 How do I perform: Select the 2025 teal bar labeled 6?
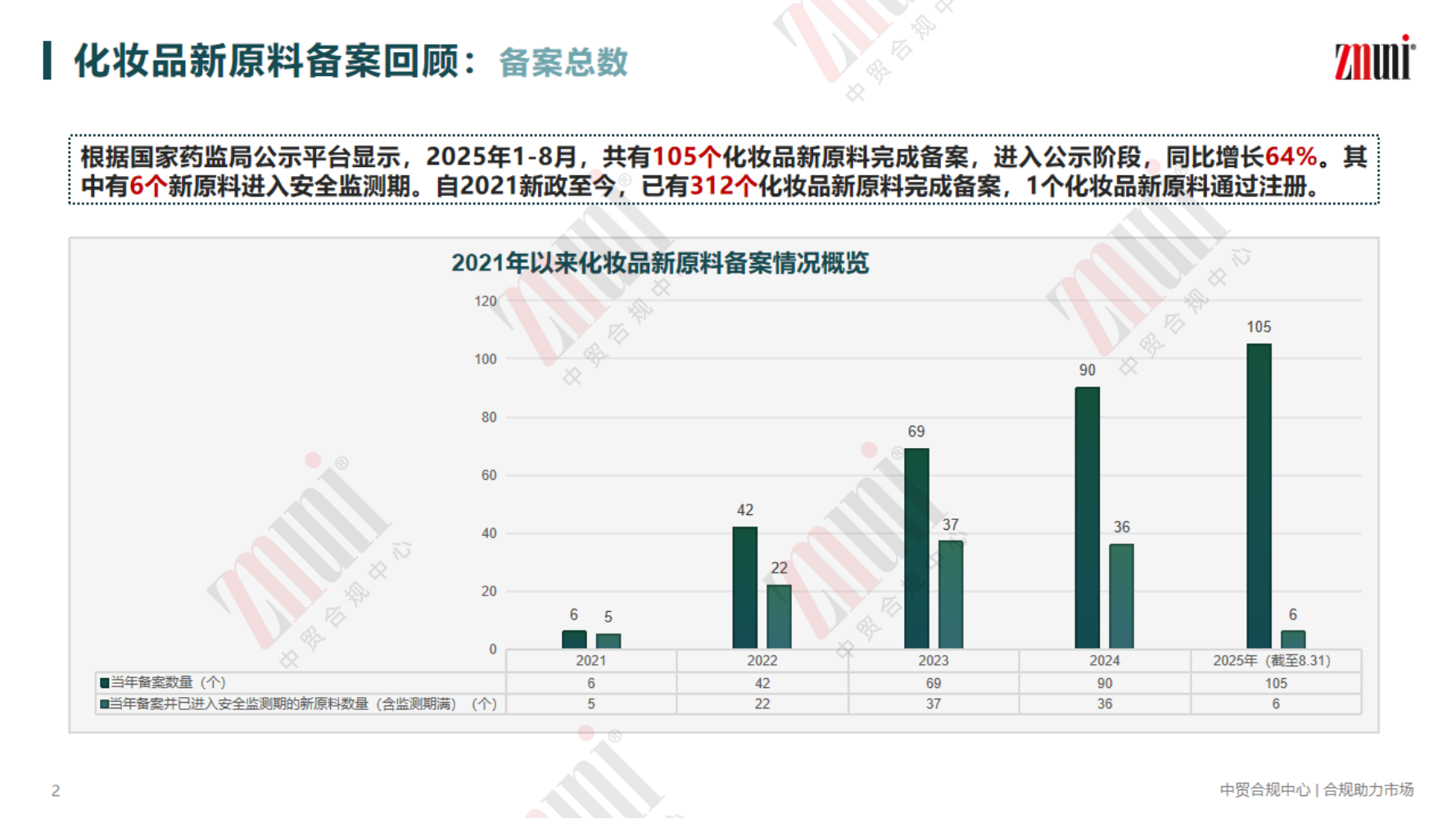(x=1293, y=640)
